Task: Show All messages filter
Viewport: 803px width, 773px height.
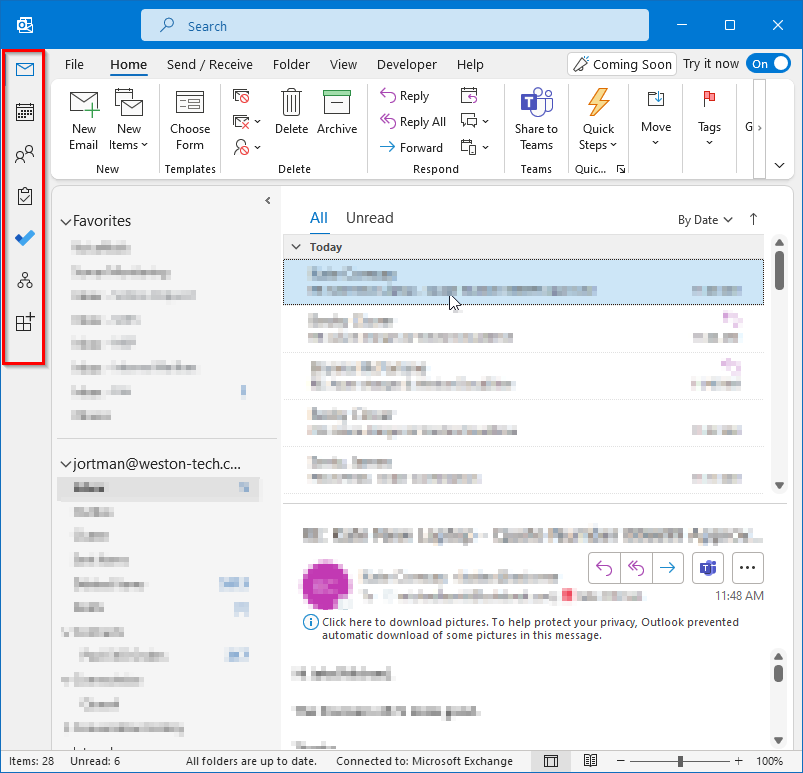Action: click(x=319, y=218)
